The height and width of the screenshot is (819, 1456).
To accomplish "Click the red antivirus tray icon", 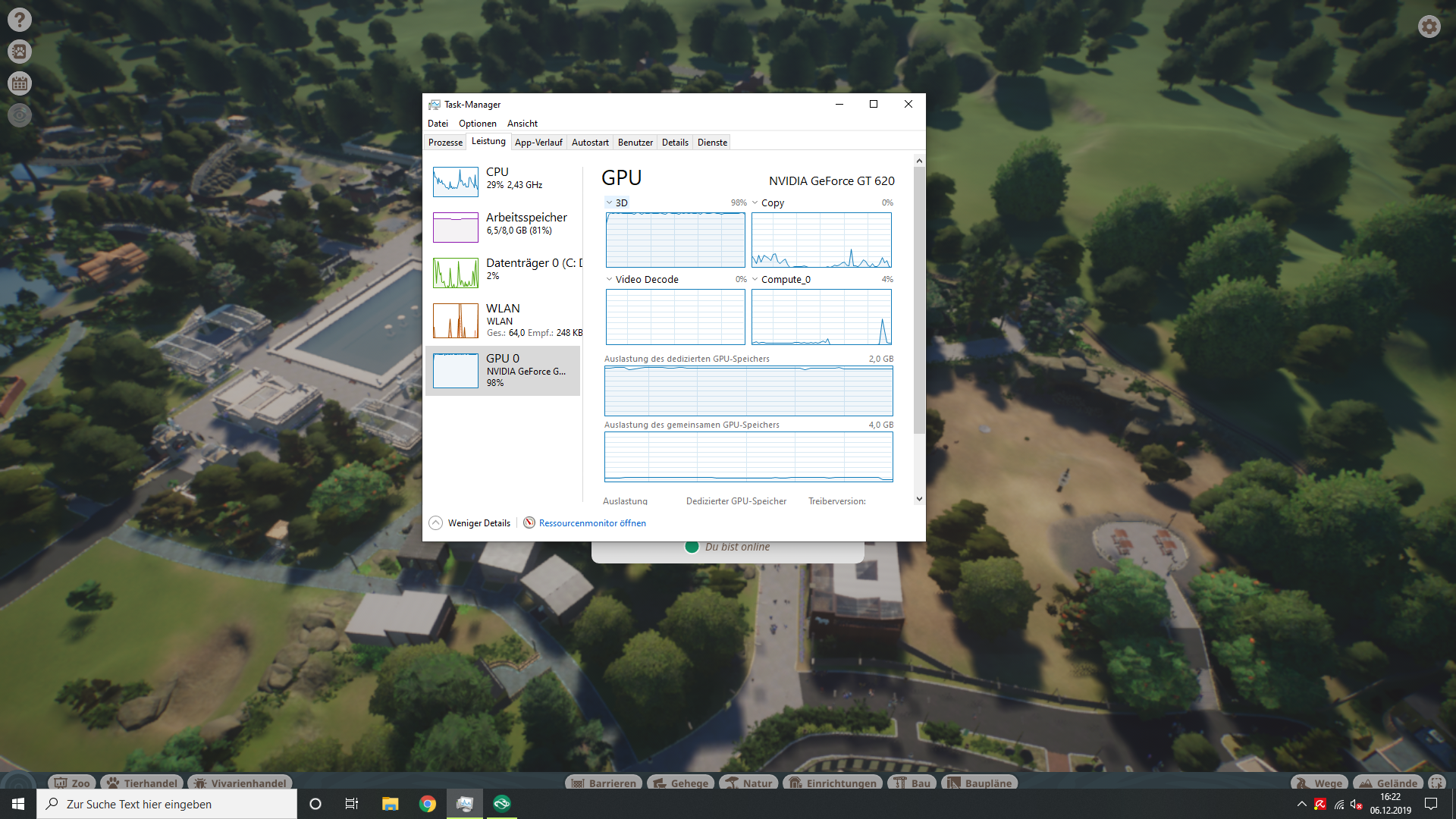I will (x=1320, y=804).
